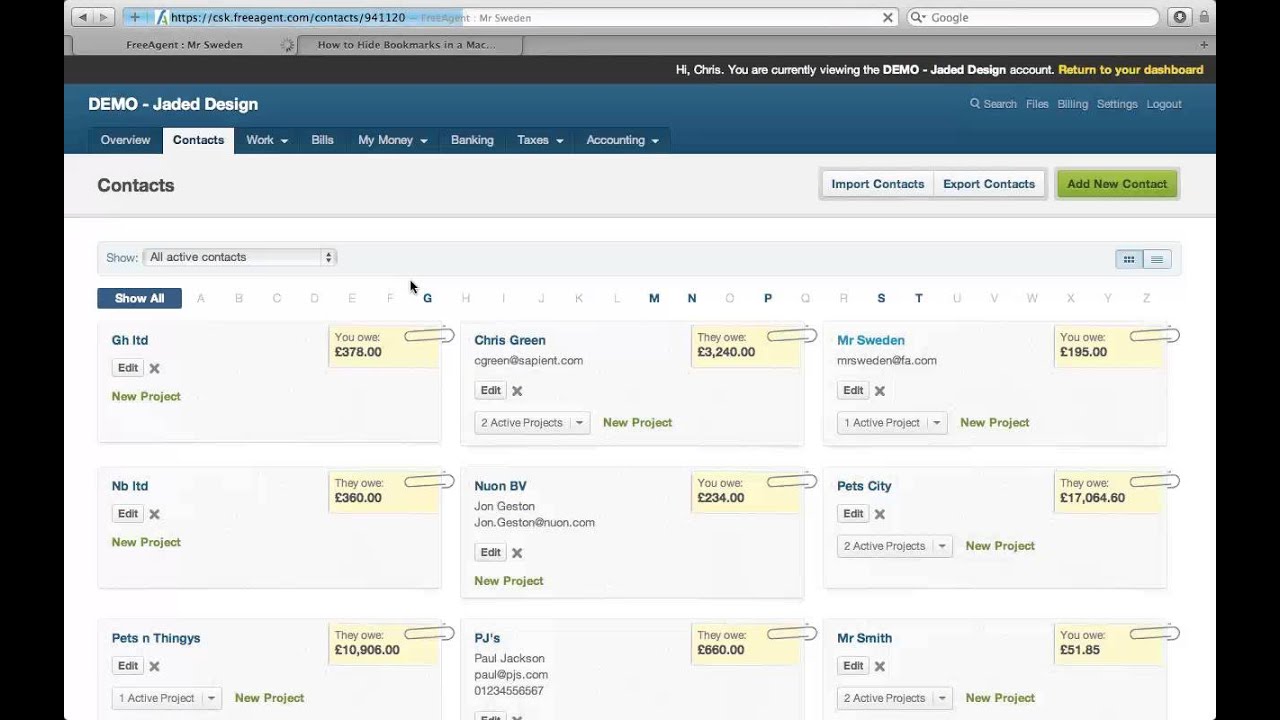Switch to grid view of contacts
The width and height of the screenshot is (1280, 720).
tap(1129, 260)
